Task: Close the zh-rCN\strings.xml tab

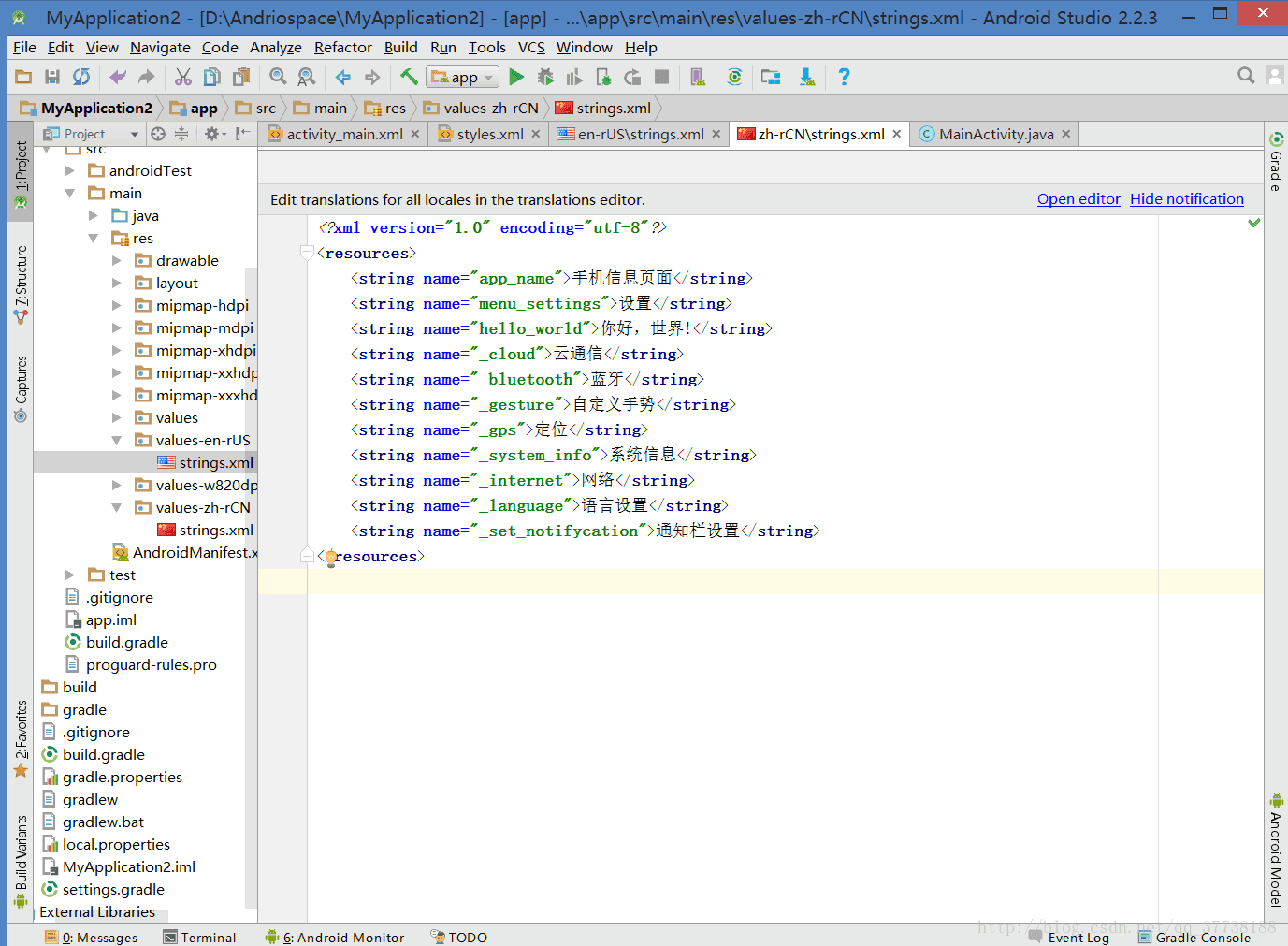Action: [x=896, y=134]
